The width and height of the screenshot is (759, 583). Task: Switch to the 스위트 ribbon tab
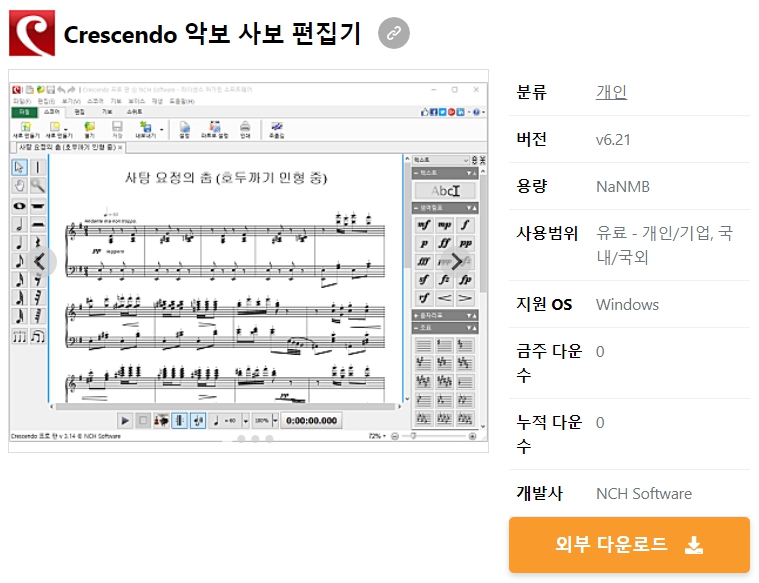tap(135, 112)
